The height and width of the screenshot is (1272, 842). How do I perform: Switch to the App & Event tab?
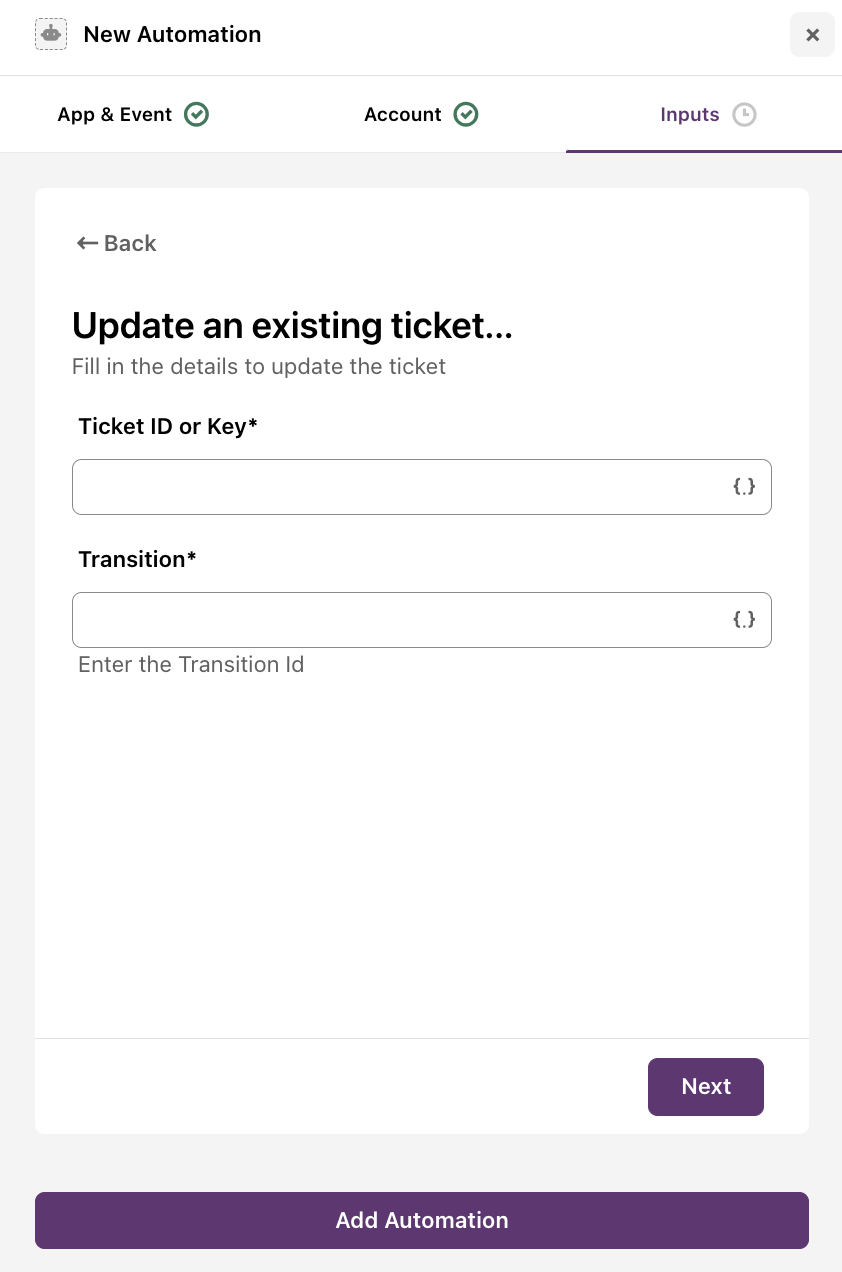pos(133,114)
